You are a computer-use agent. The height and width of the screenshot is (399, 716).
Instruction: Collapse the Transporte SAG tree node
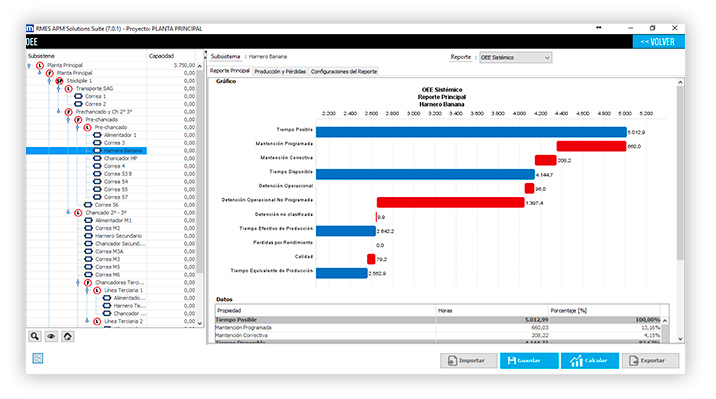pos(58,89)
